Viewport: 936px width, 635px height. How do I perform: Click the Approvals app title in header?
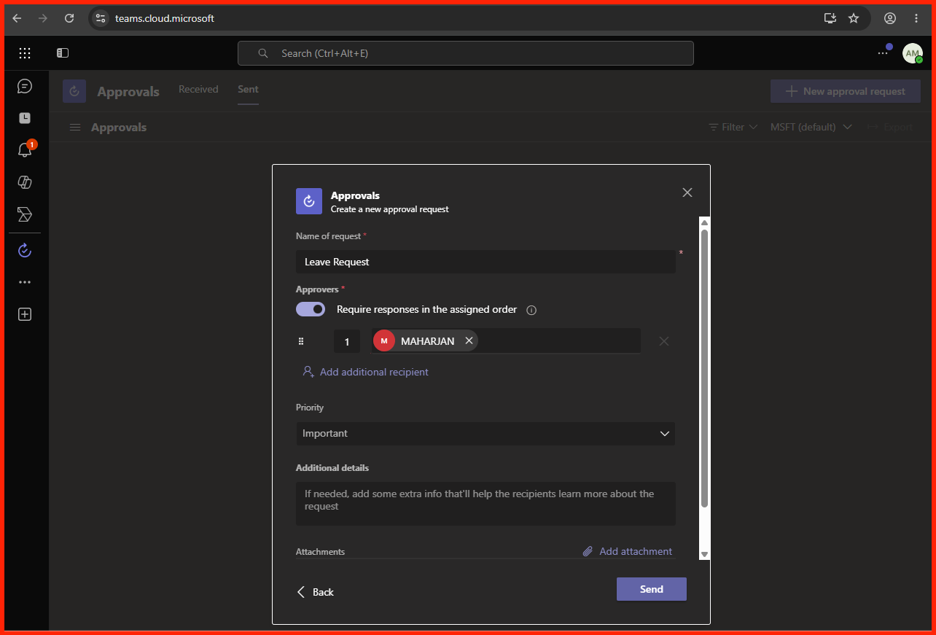pos(128,91)
